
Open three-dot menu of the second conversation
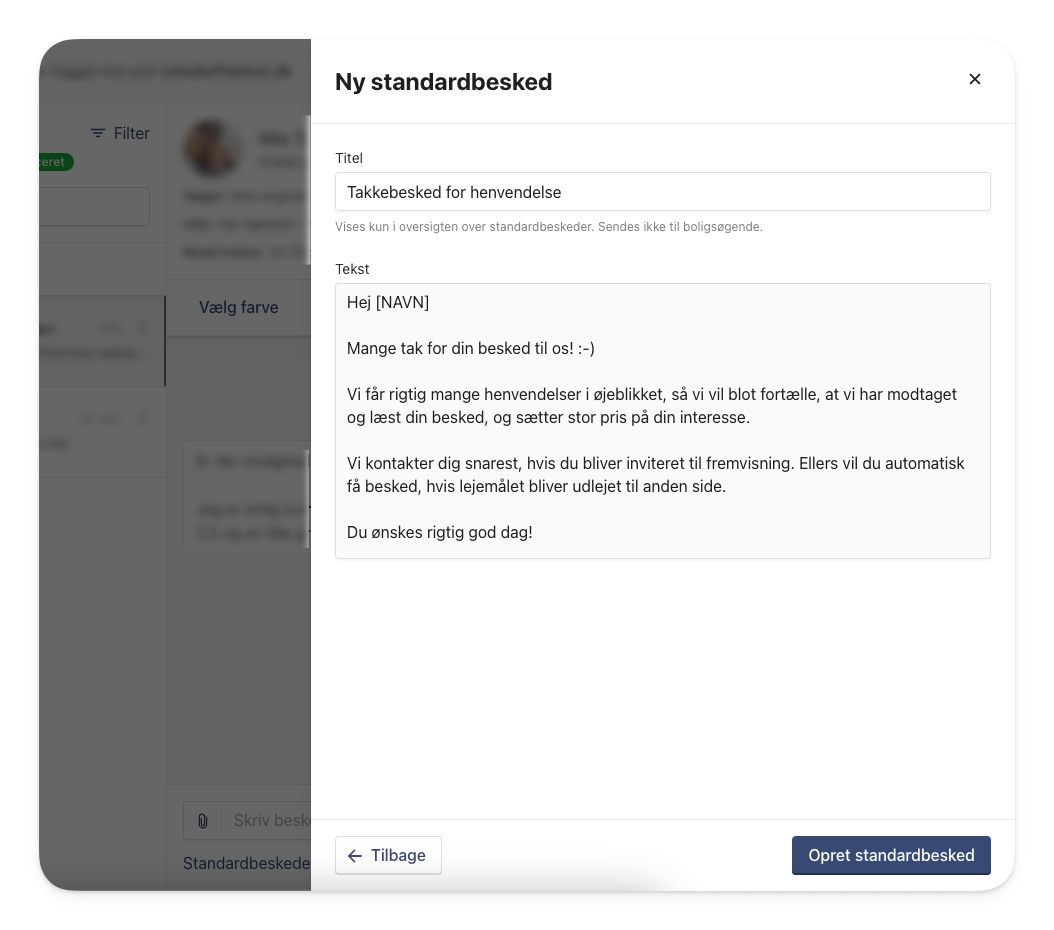pos(143,419)
